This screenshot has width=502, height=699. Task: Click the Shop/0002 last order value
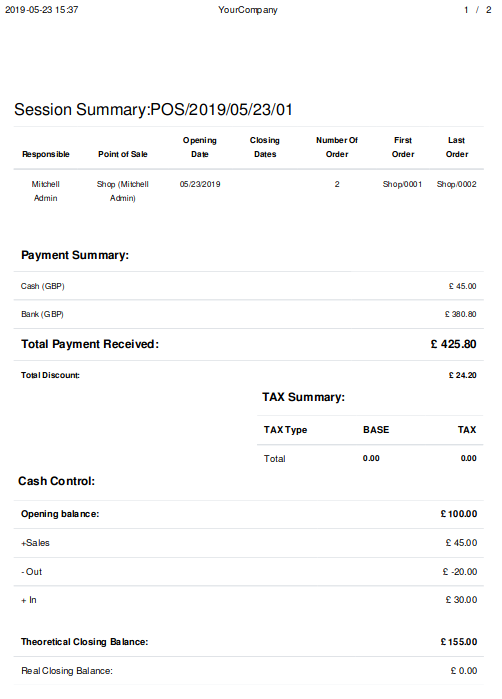point(457,184)
